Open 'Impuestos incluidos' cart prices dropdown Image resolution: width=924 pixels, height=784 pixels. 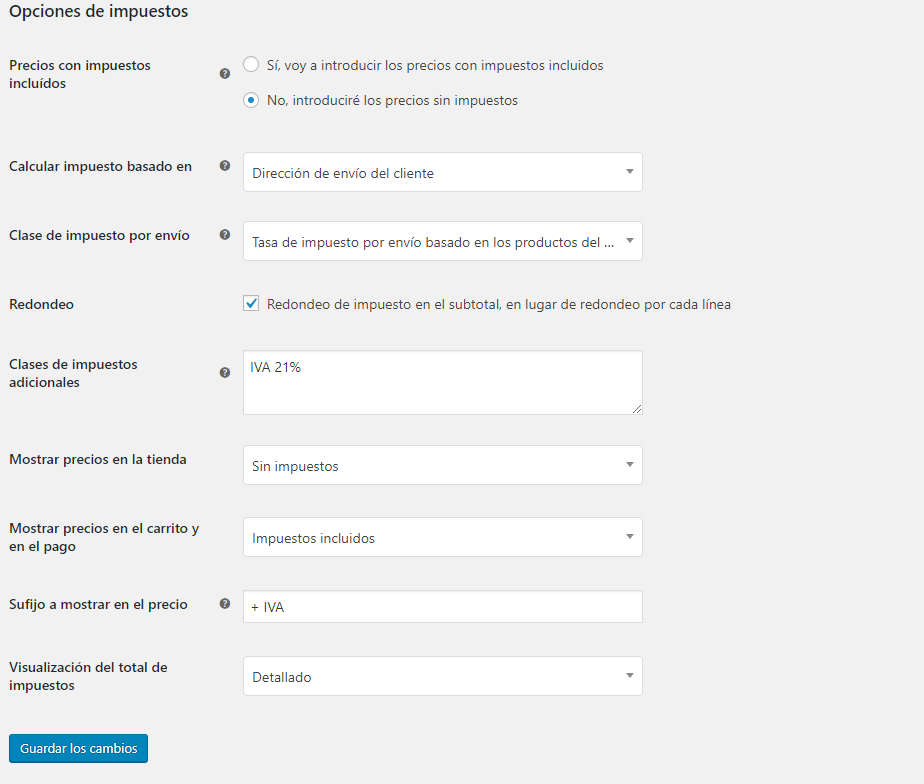click(x=443, y=537)
